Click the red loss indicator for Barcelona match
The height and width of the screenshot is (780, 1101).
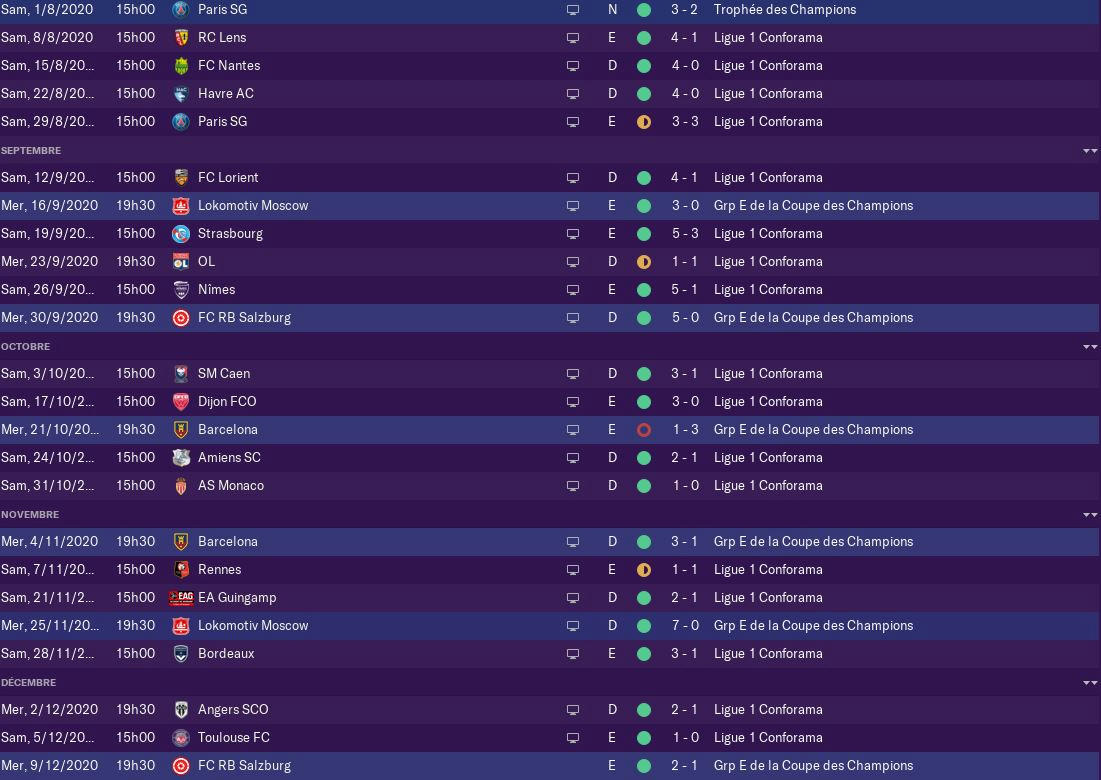(644, 430)
